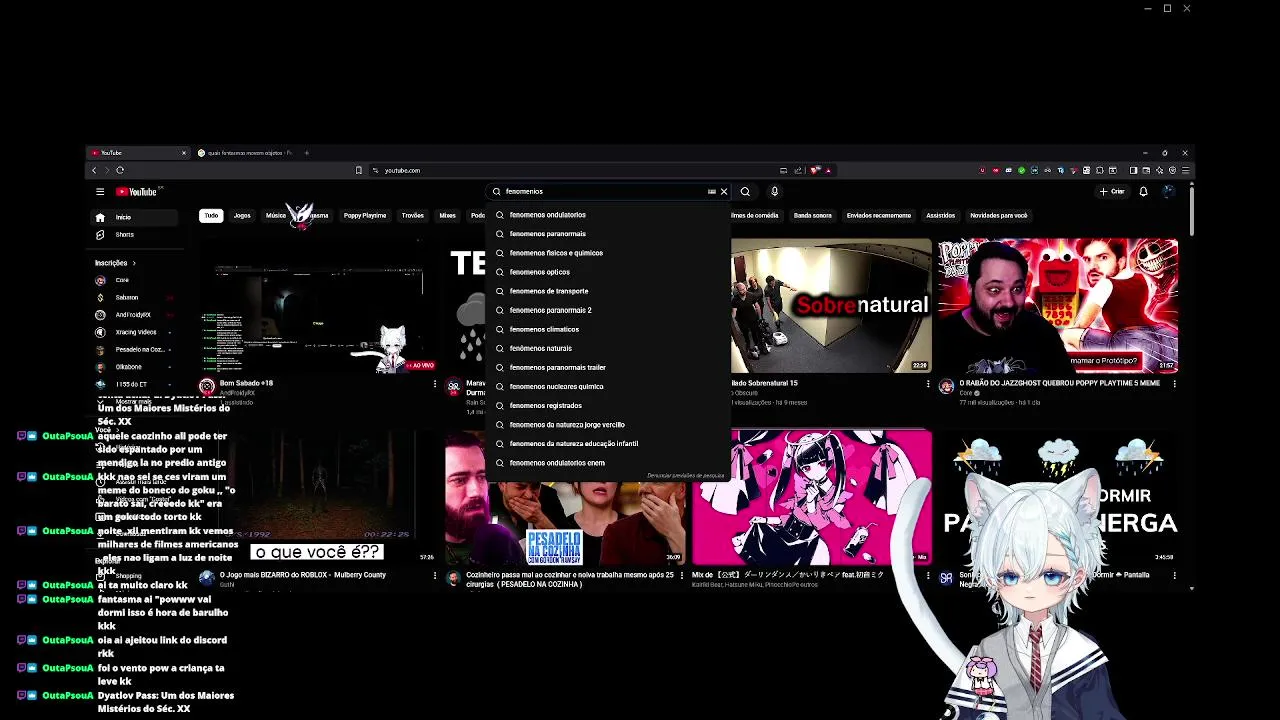
Task: Click the magnifier search button
Action: tap(745, 191)
